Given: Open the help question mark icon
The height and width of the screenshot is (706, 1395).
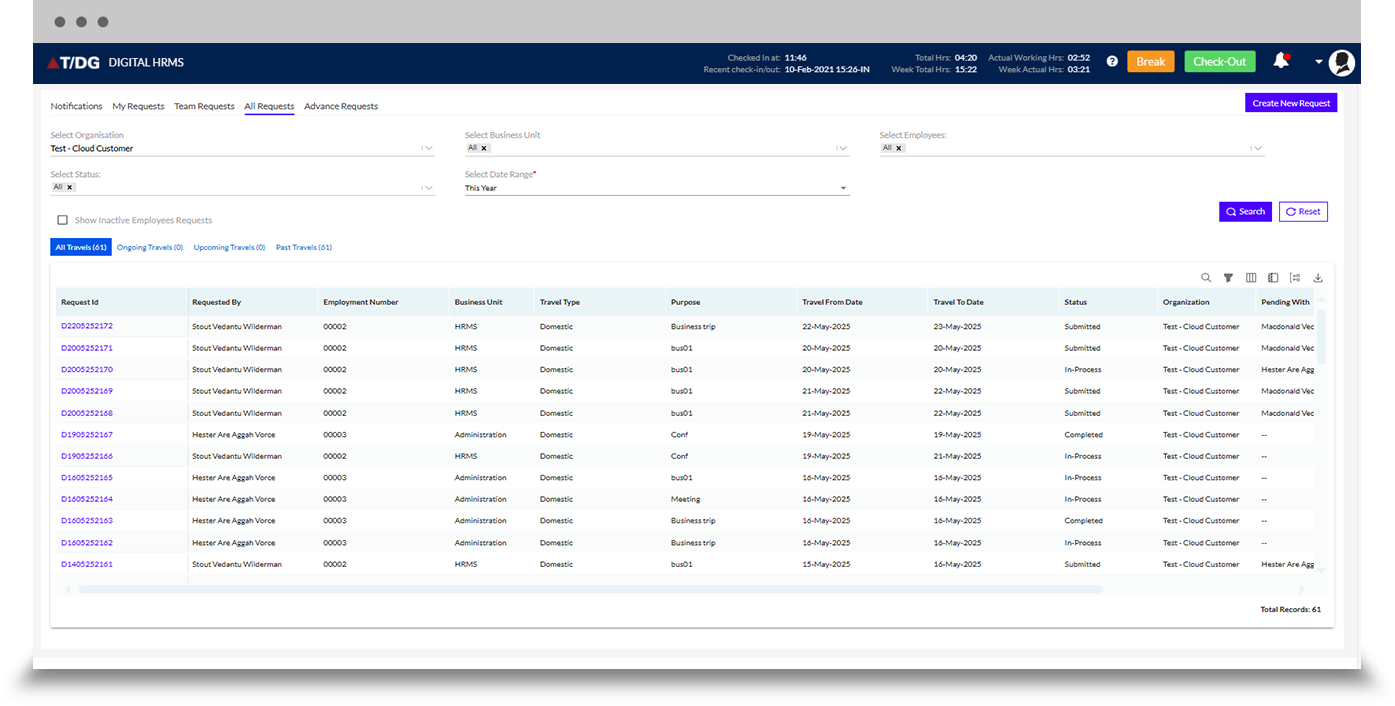Looking at the screenshot, I should pos(1112,62).
